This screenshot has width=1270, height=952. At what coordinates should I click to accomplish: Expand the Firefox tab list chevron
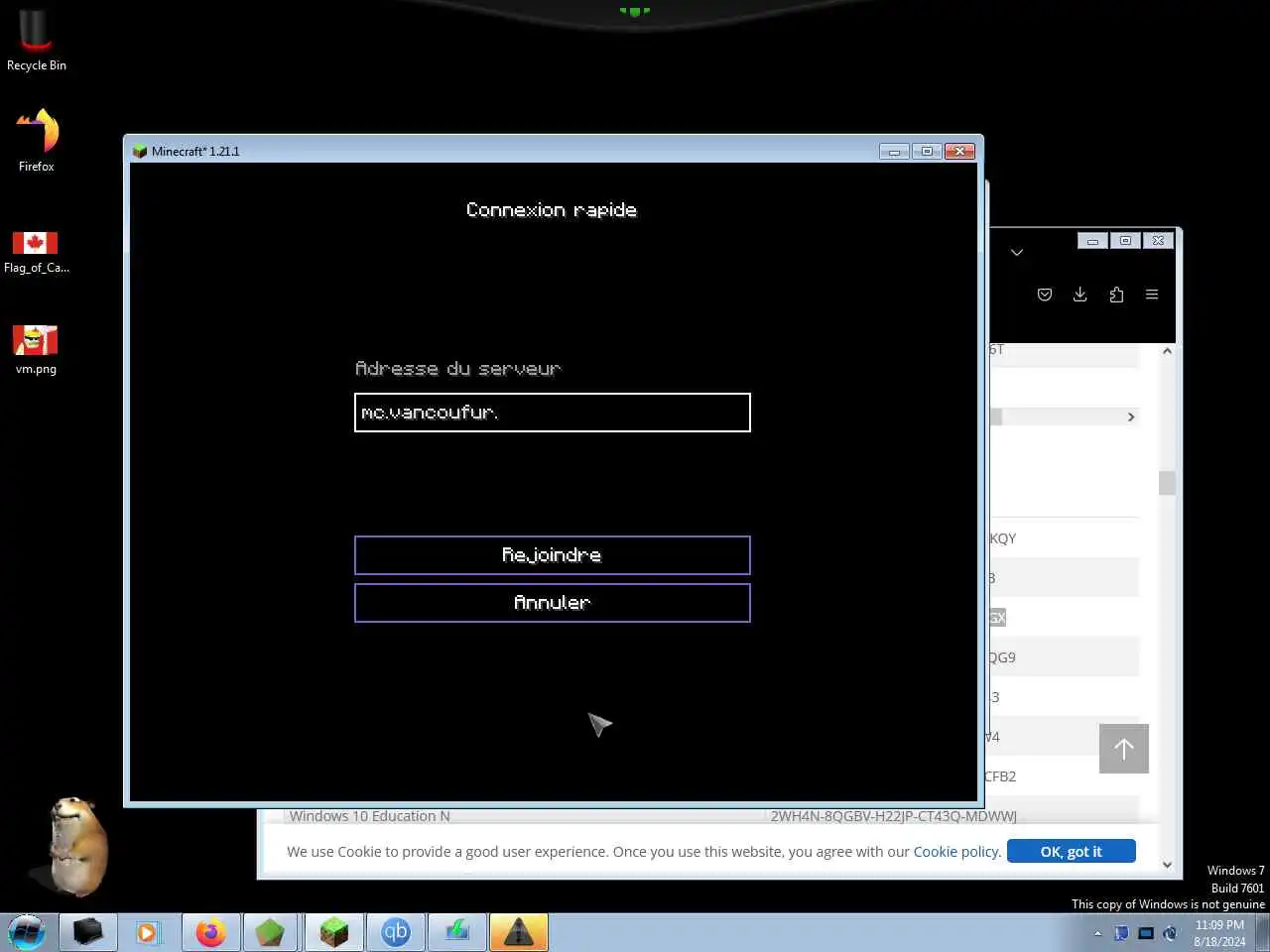1017,253
